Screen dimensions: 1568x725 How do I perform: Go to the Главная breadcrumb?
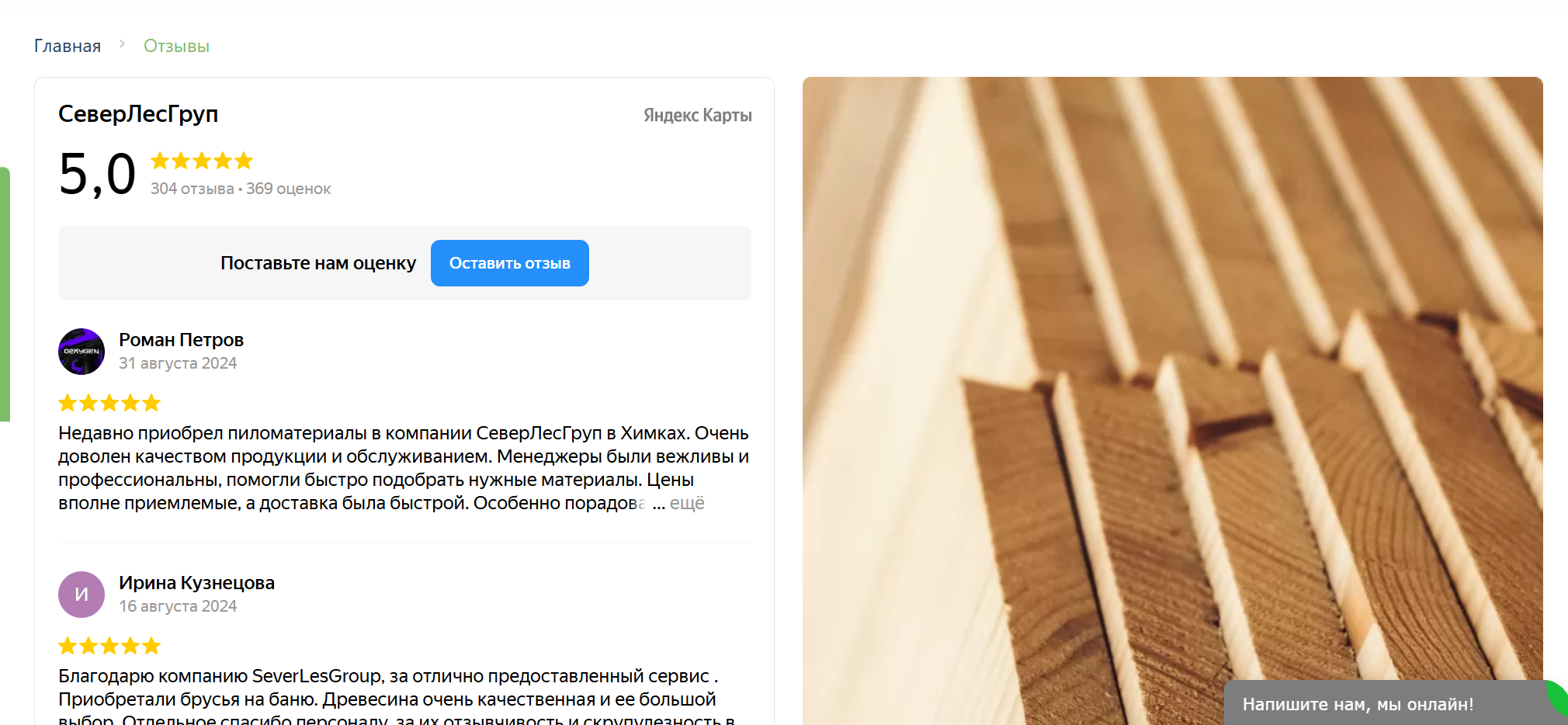coord(68,46)
